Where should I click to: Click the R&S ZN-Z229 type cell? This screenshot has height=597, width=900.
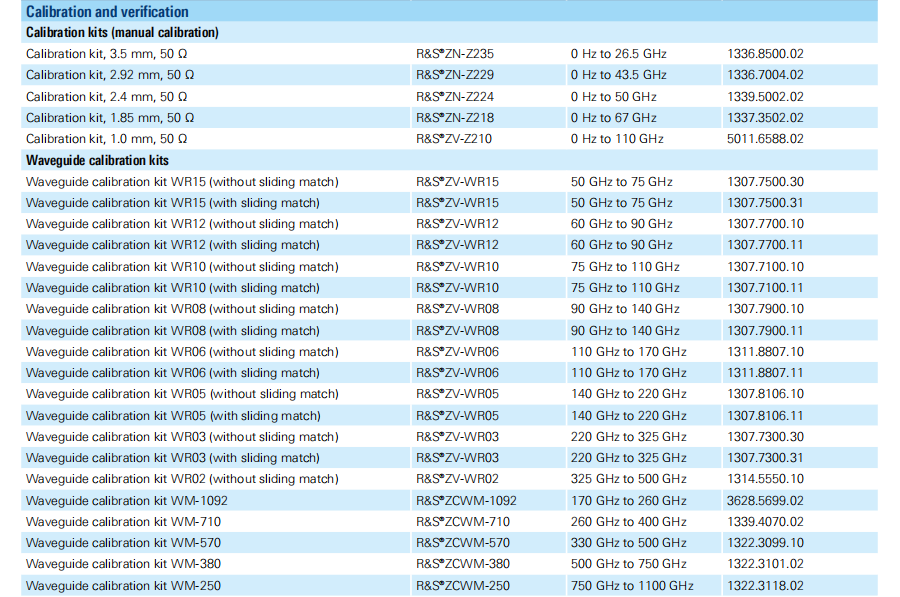point(455,75)
